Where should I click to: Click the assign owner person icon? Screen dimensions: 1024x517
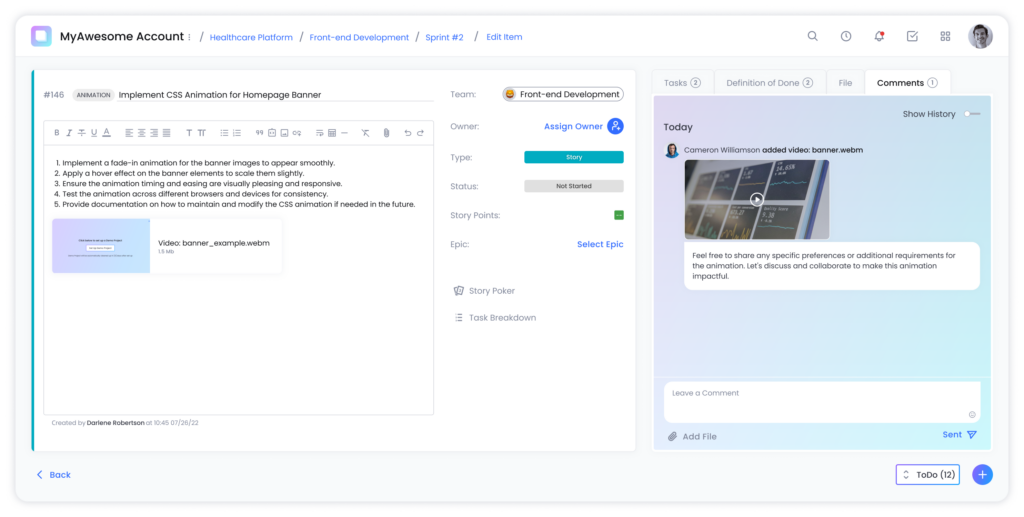coord(615,126)
